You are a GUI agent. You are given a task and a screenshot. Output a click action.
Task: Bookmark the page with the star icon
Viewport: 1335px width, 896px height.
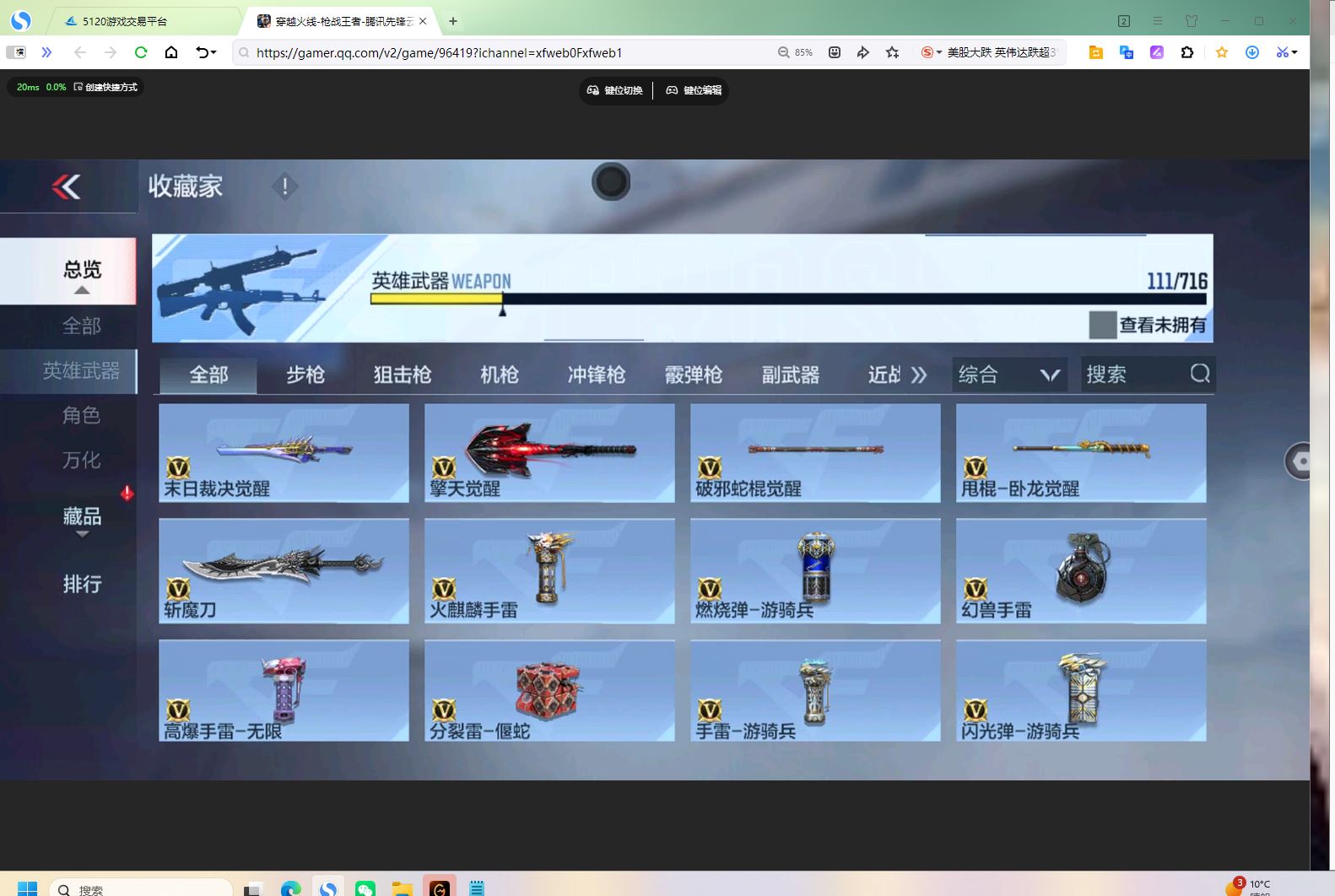pyautogui.click(x=892, y=52)
